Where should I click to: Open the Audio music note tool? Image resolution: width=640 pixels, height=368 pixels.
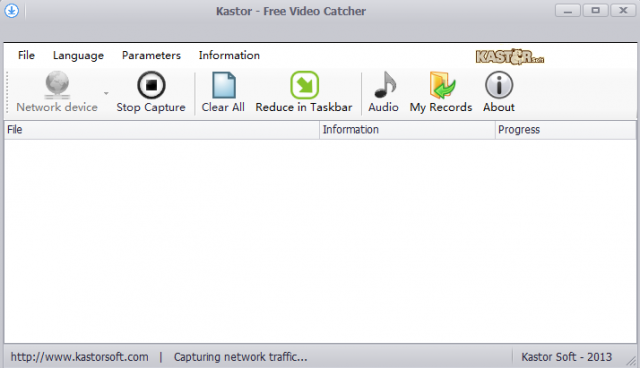384,92
